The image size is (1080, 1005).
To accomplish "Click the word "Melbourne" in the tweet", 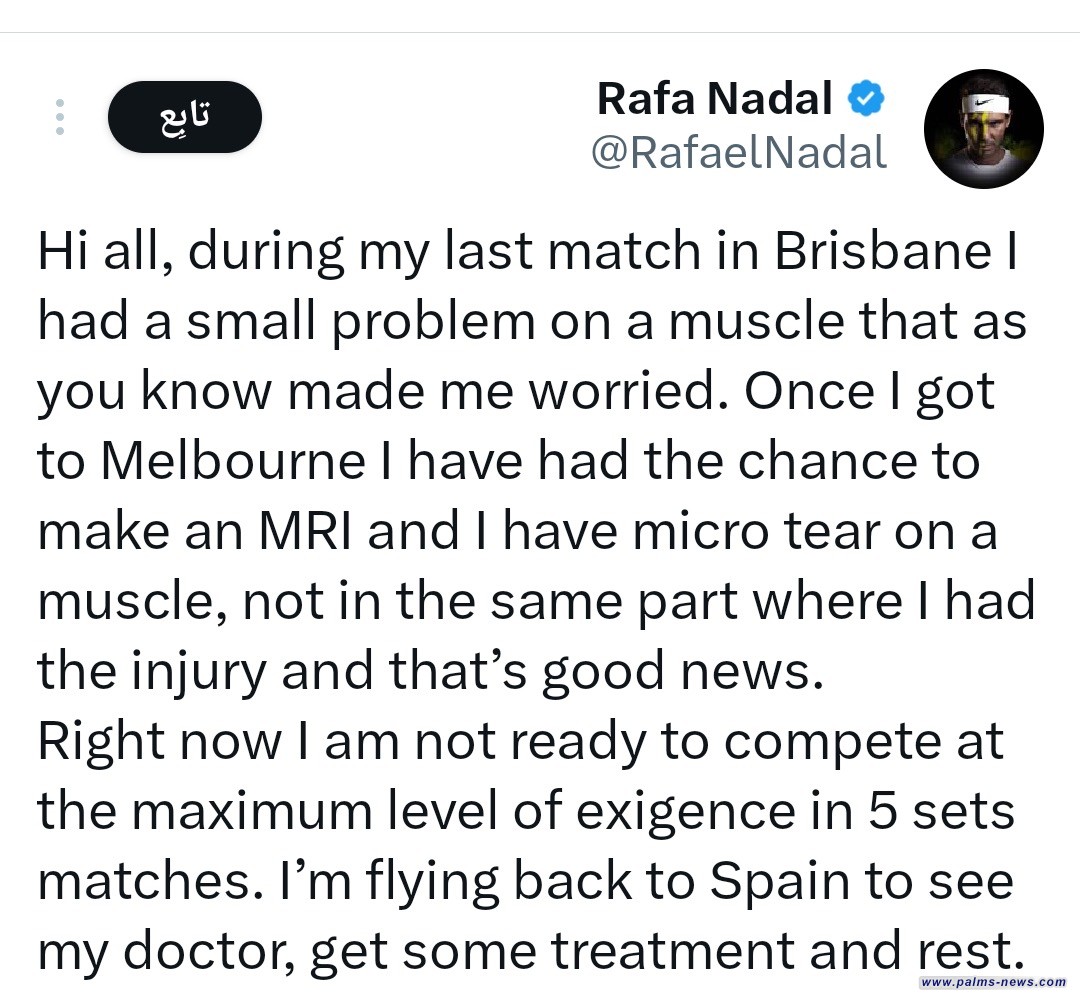I will pos(234,462).
